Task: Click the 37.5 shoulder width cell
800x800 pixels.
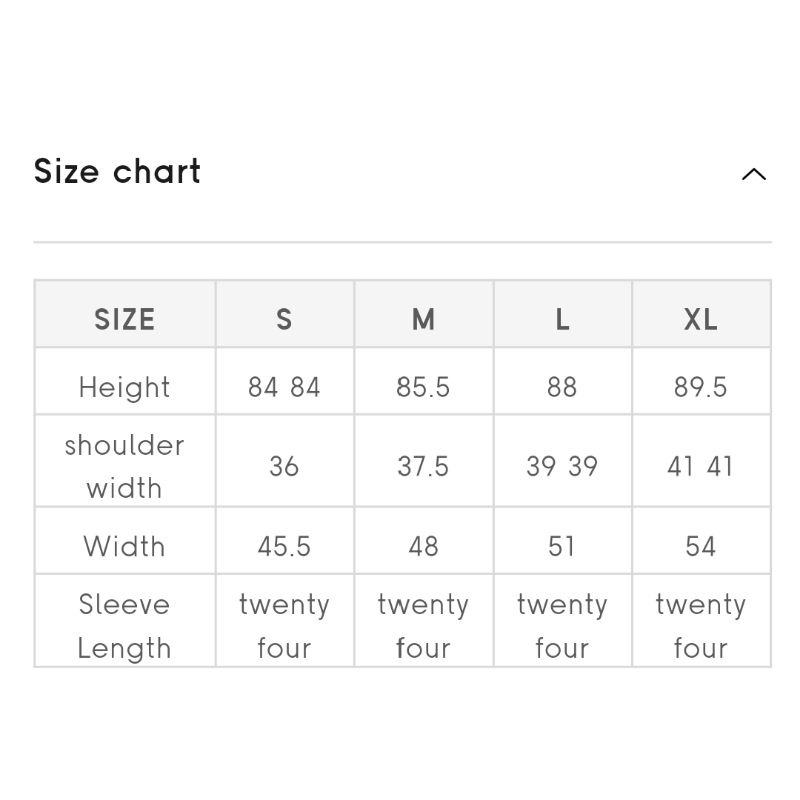Action: (423, 466)
